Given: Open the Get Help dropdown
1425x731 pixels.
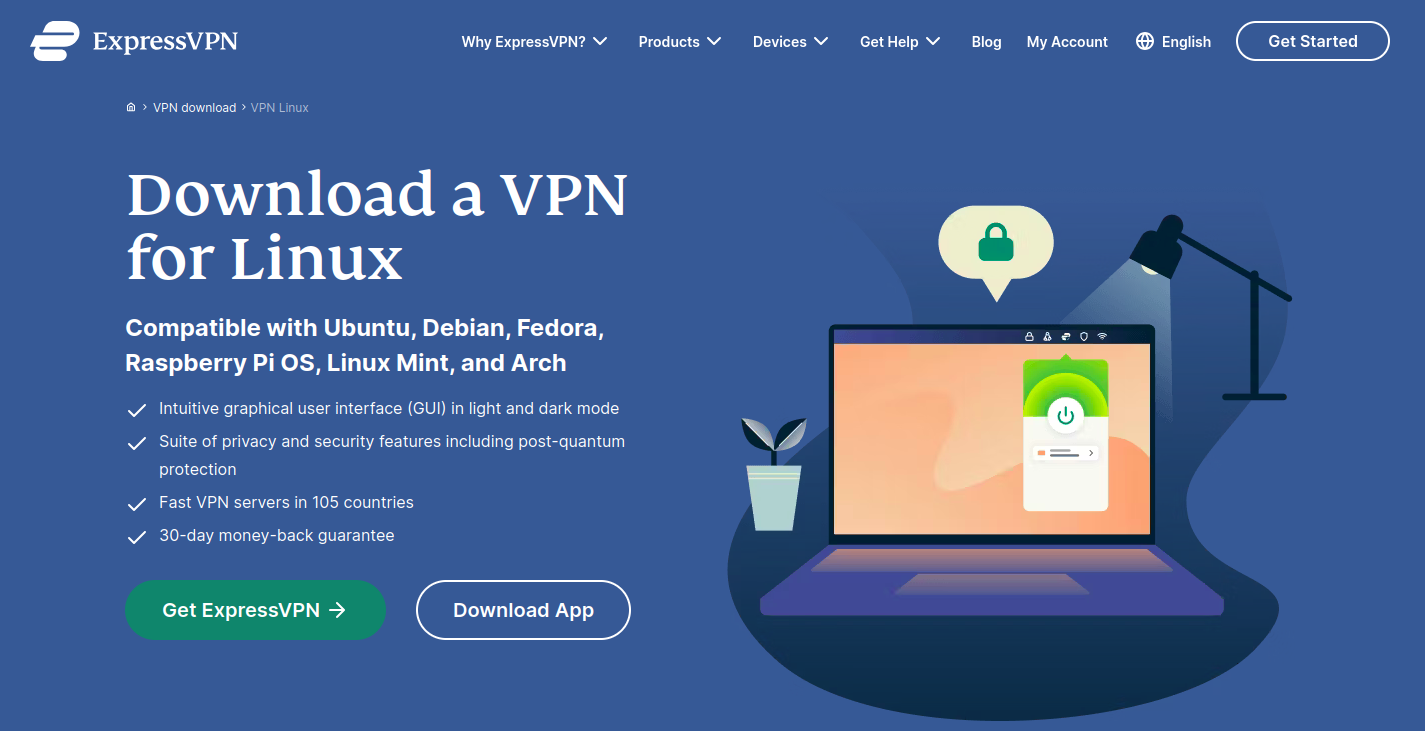Looking at the screenshot, I should [x=900, y=42].
